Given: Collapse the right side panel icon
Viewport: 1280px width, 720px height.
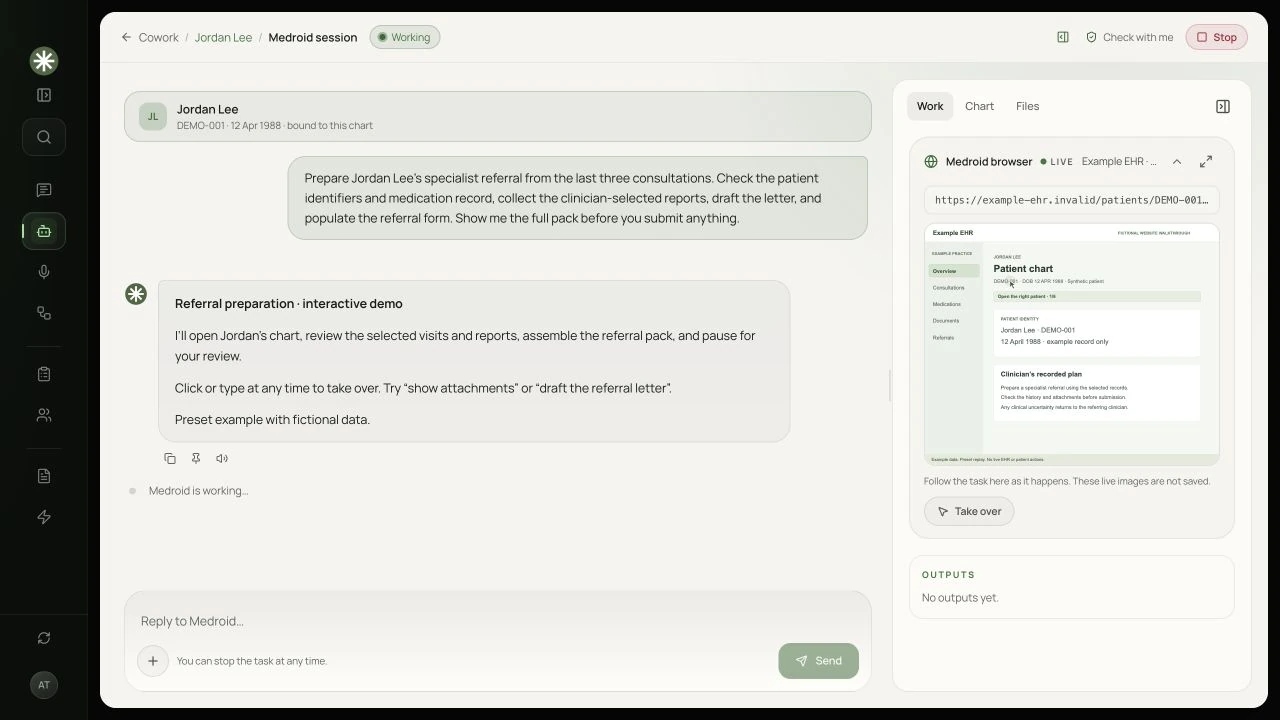Looking at the screenshot, I should (x=1222, y=106).
